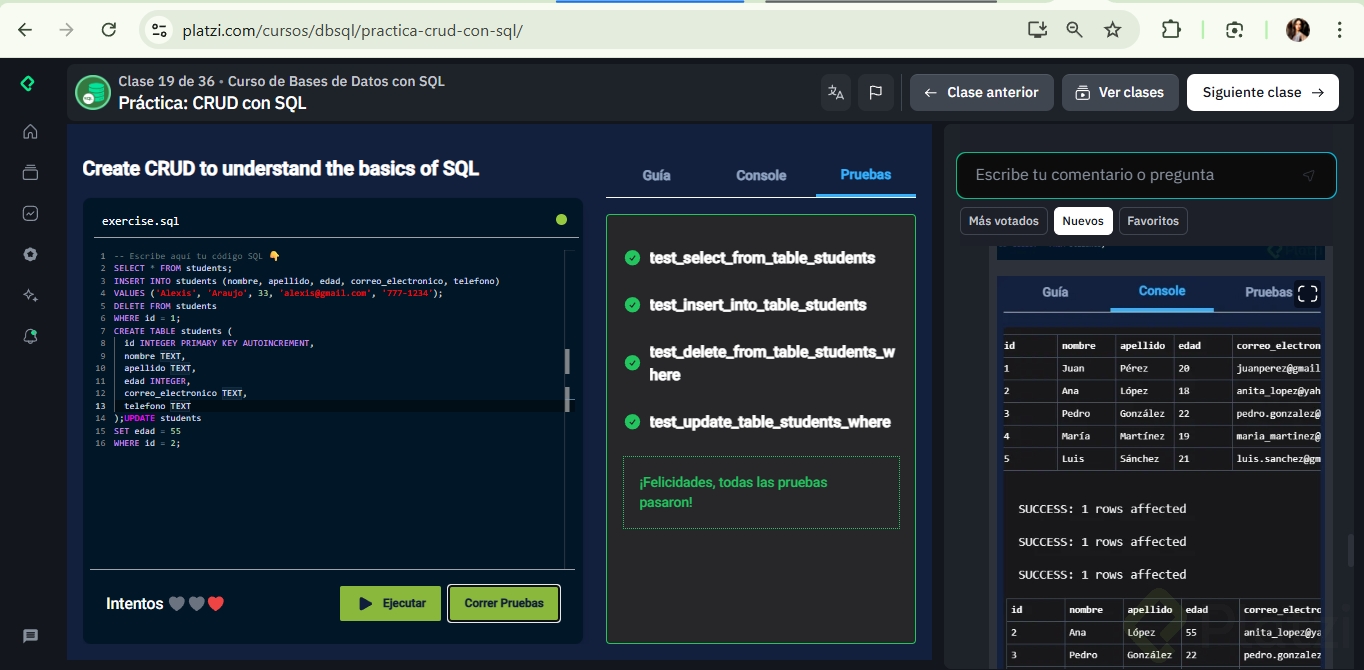The width and height of the screenshot is (1364, 670).
Task: Click the green status dot on exercise.sql
Action: pyautogui.click(x=561, y=220)
